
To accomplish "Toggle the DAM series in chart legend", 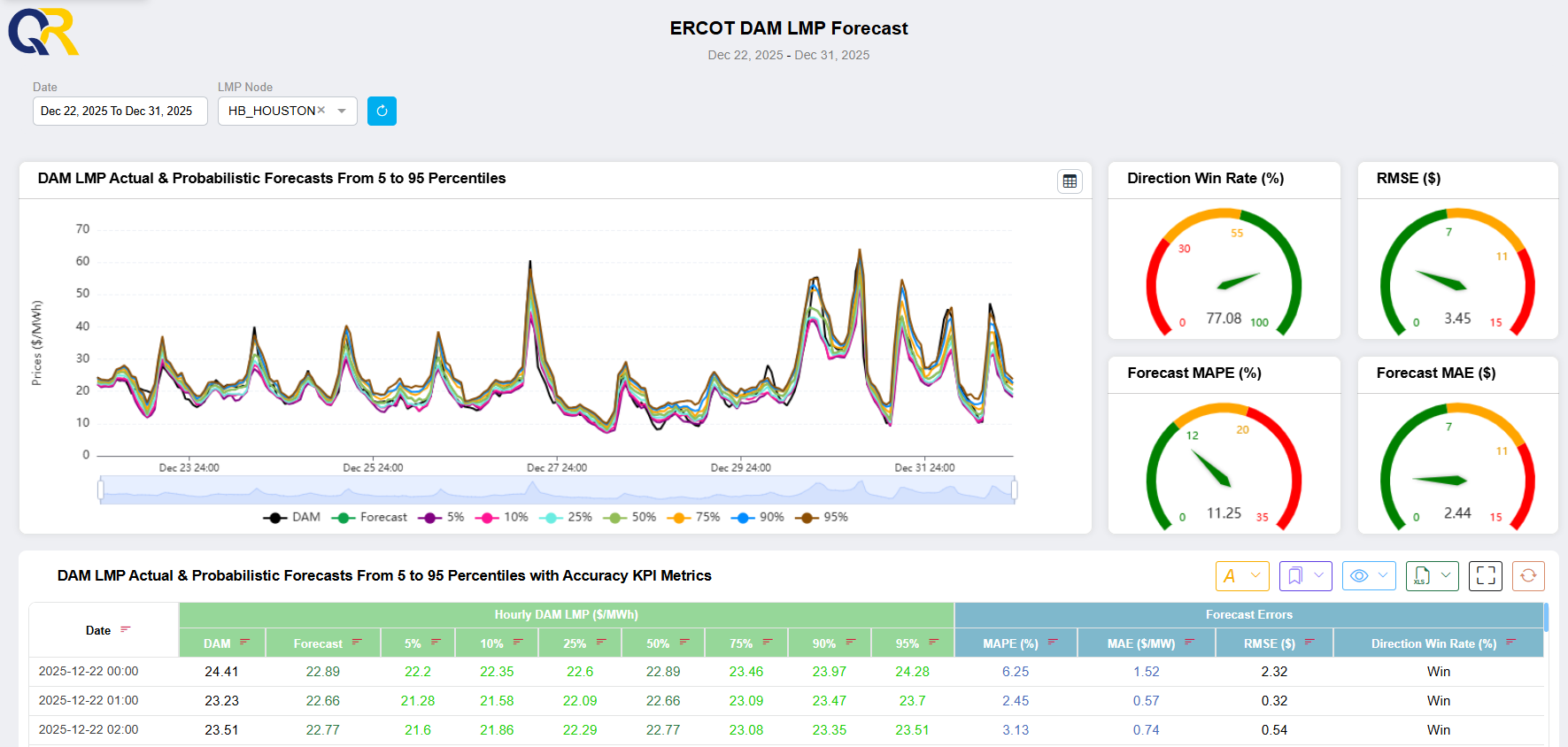I will [292, 517].
